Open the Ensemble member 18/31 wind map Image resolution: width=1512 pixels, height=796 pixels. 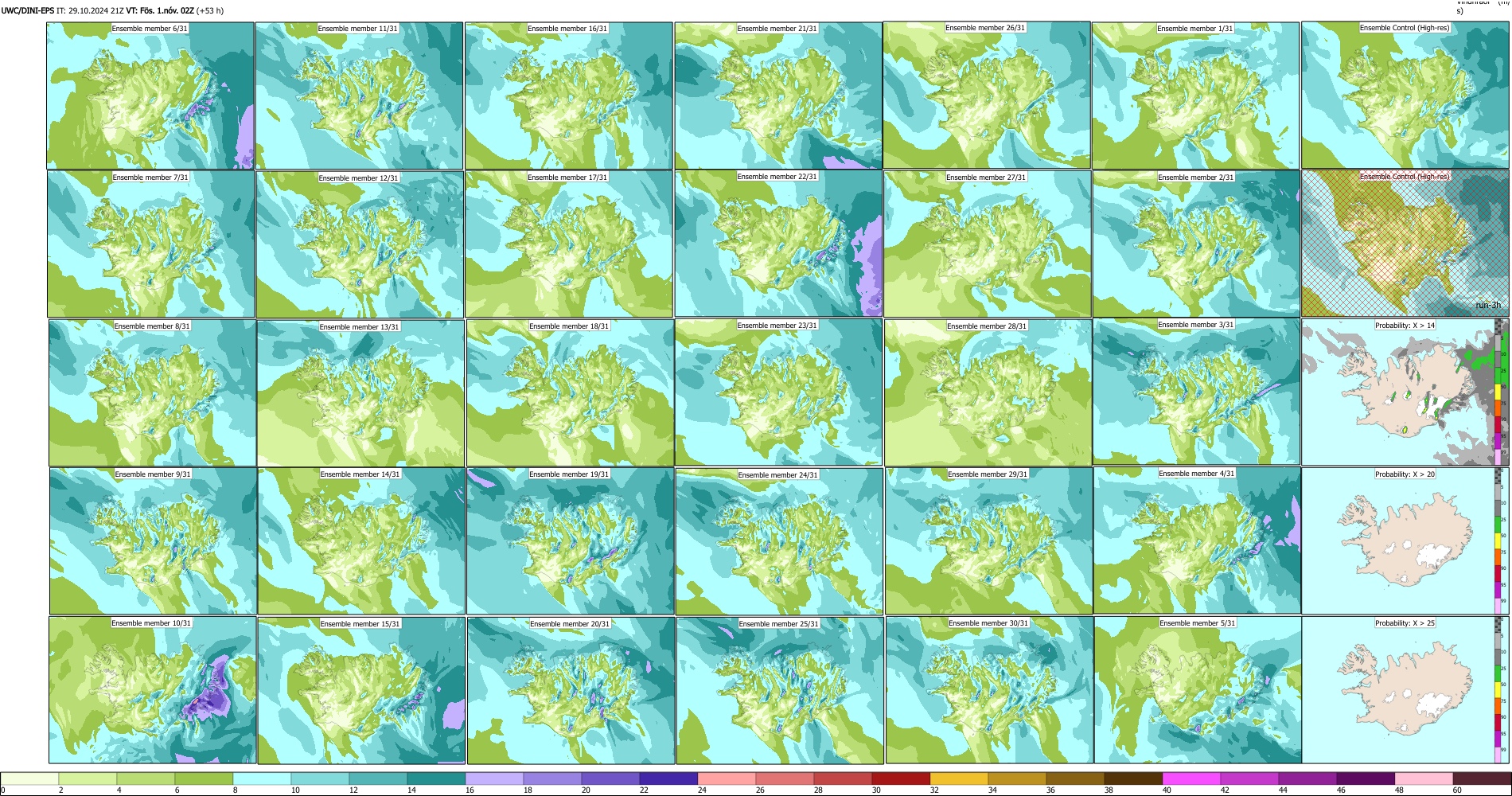[x=570, y=392]
